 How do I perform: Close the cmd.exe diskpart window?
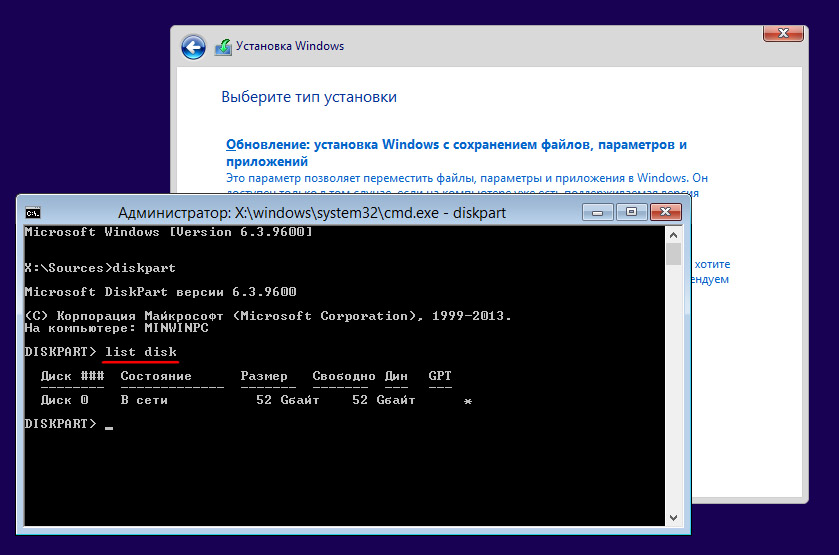click(x=666, y=212)
